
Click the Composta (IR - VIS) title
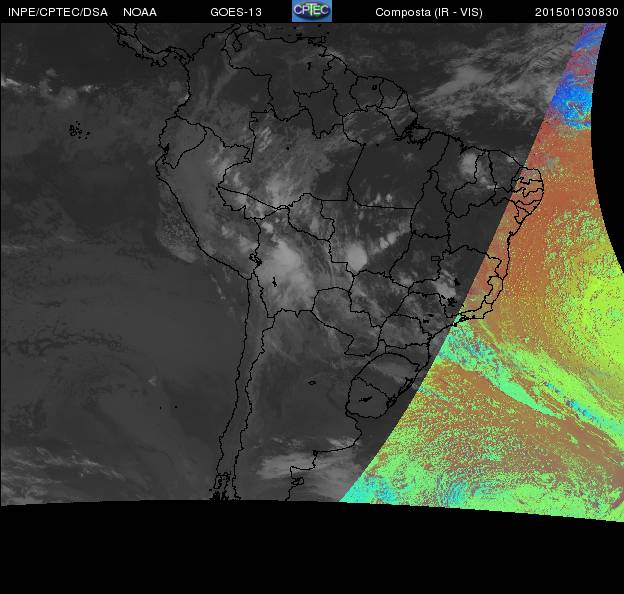(429, 12)
